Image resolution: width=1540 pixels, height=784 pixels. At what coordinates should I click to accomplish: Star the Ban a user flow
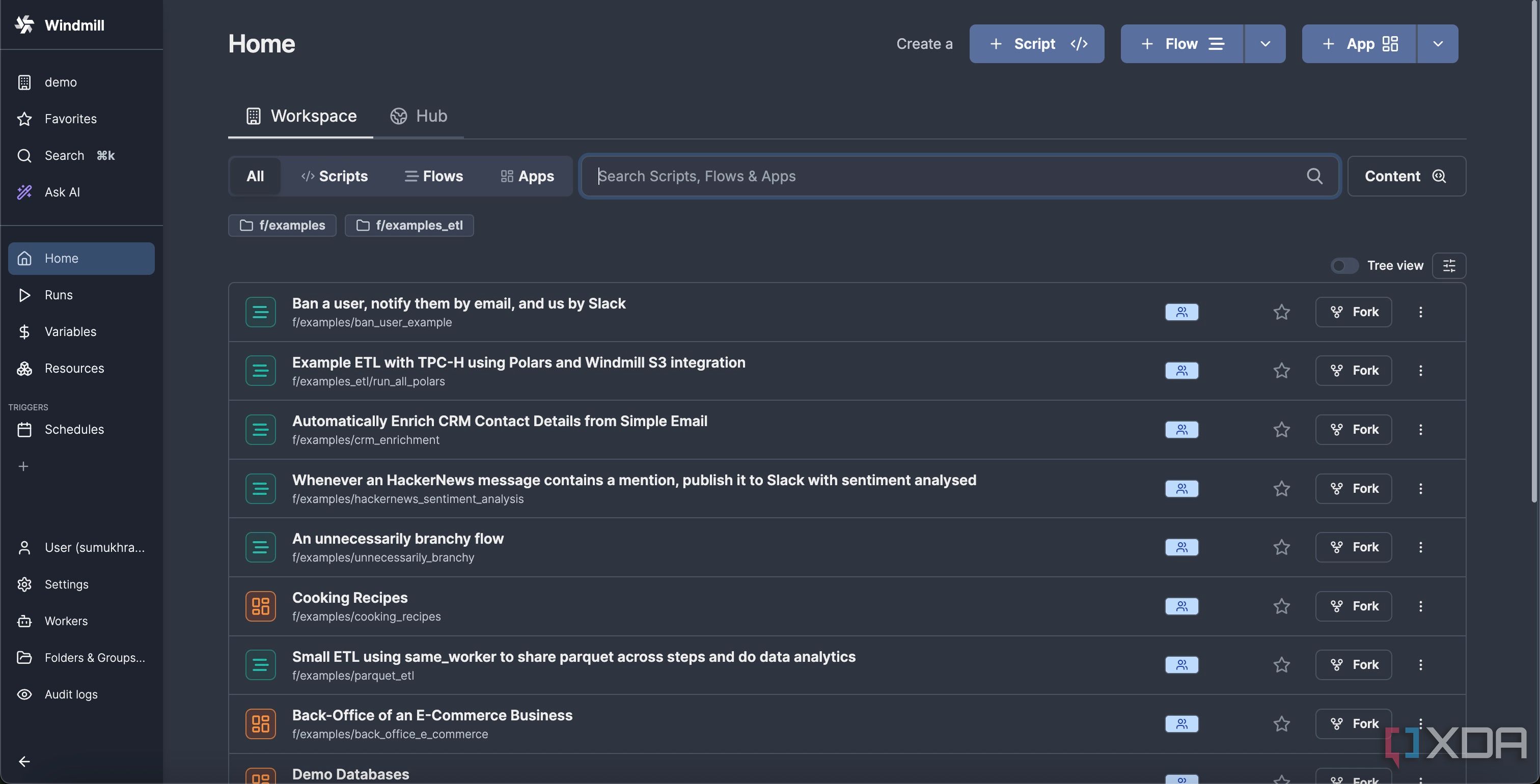pyautogui.click(x=1281, y=312)
